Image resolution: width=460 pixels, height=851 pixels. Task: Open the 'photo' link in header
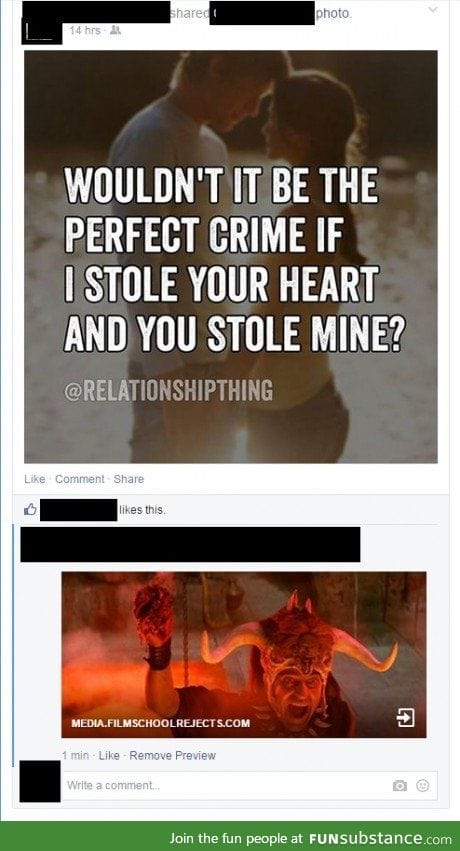[333, 15]
